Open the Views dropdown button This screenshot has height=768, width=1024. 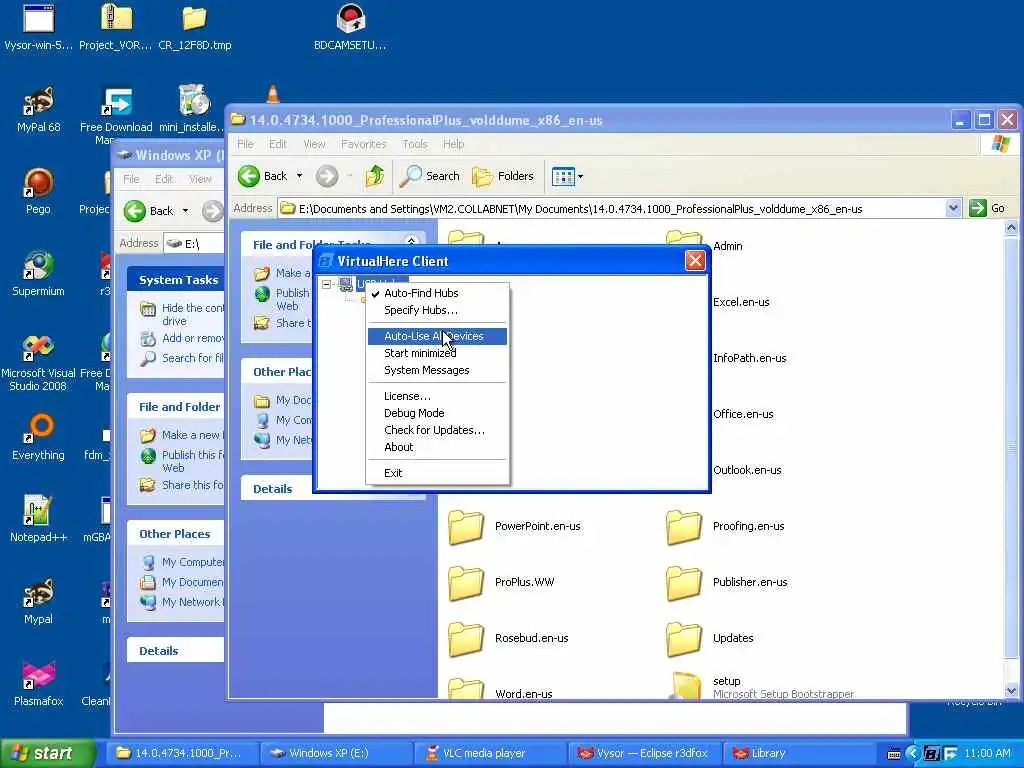pyautogui.click(x=567, y=176)
